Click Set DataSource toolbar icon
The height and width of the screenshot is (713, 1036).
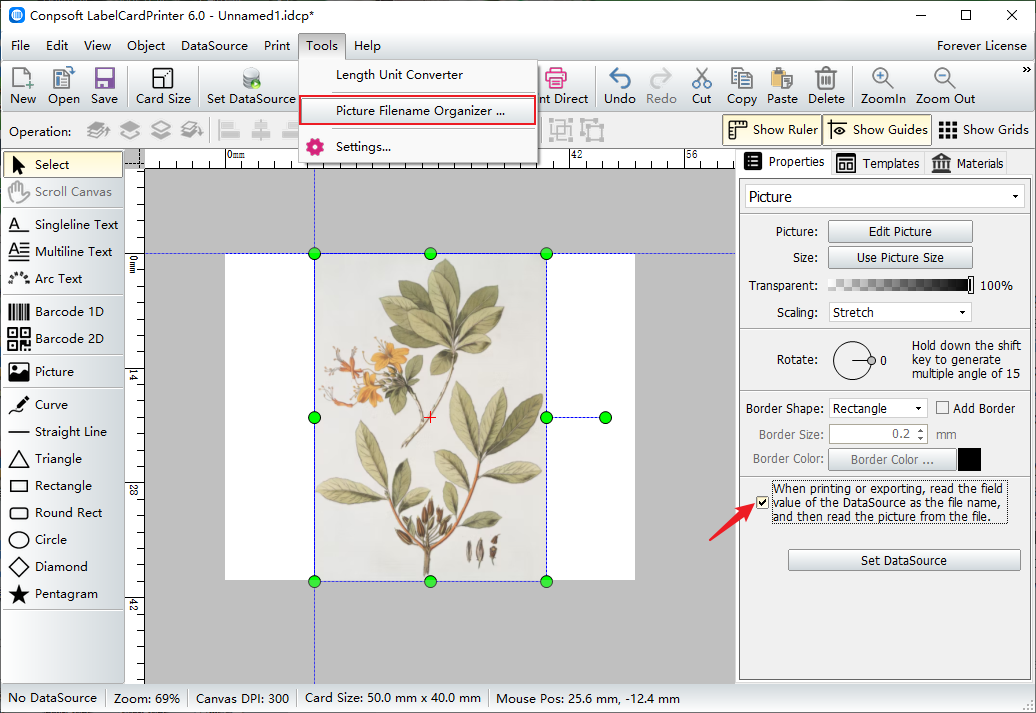coord(251,86)
